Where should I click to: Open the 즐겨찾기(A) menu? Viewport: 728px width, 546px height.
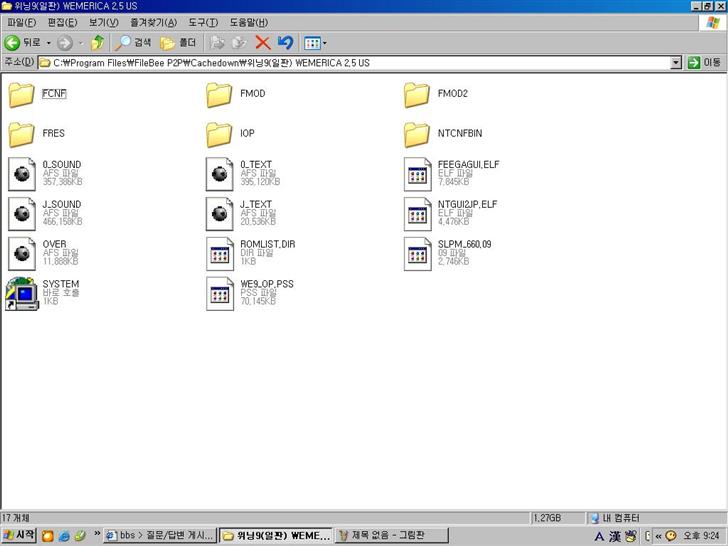point(153,22)
